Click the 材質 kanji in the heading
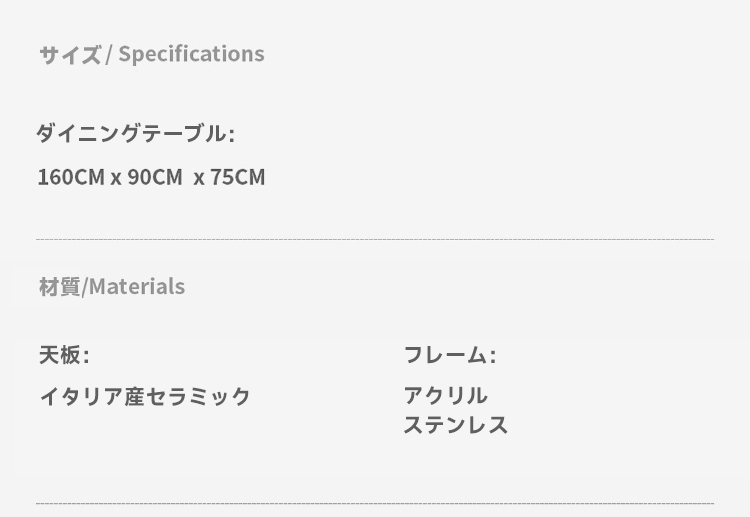 point(59,286)
